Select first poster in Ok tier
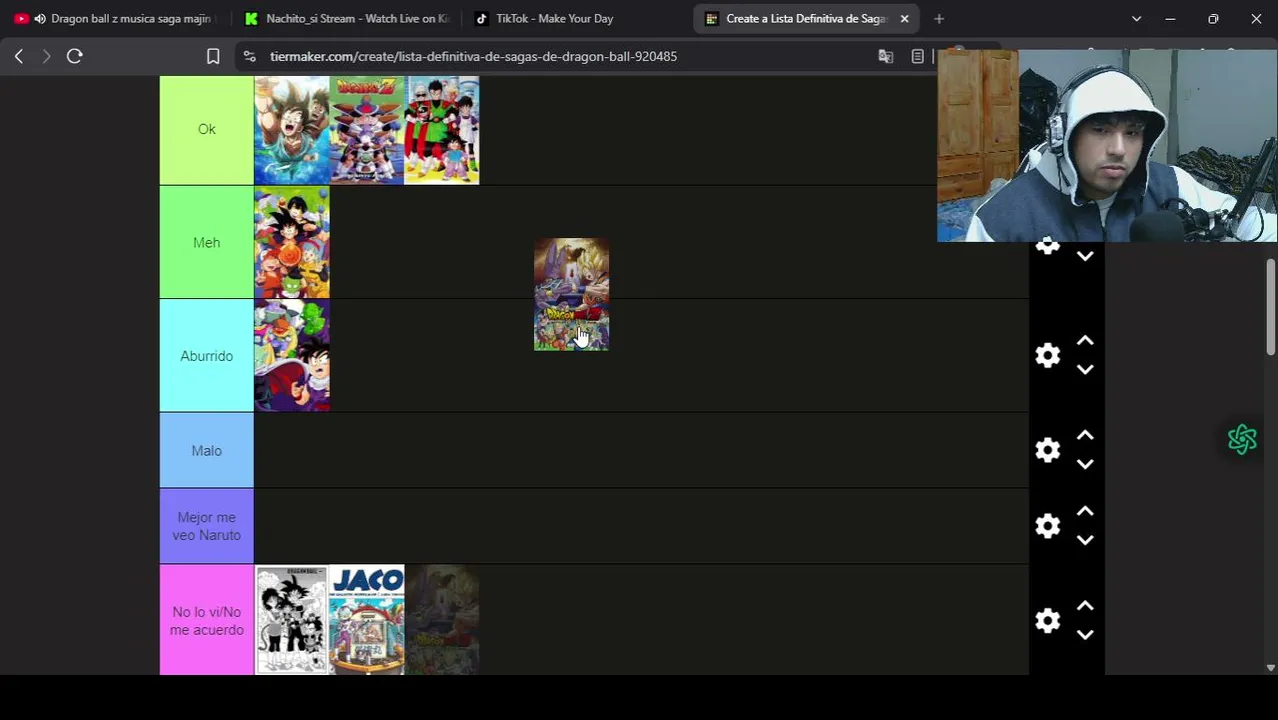 point(292,130)
